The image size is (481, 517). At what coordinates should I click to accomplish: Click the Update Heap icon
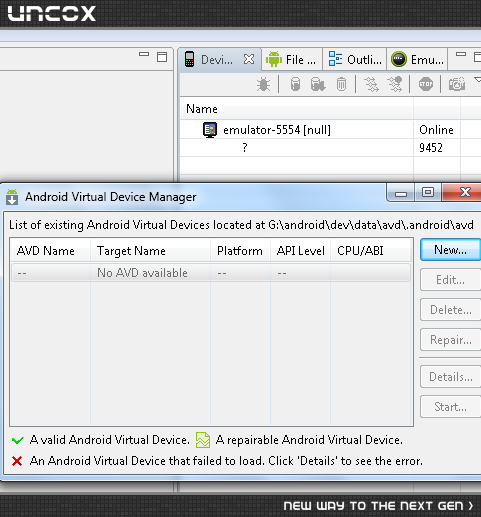[x=295, y=84]
